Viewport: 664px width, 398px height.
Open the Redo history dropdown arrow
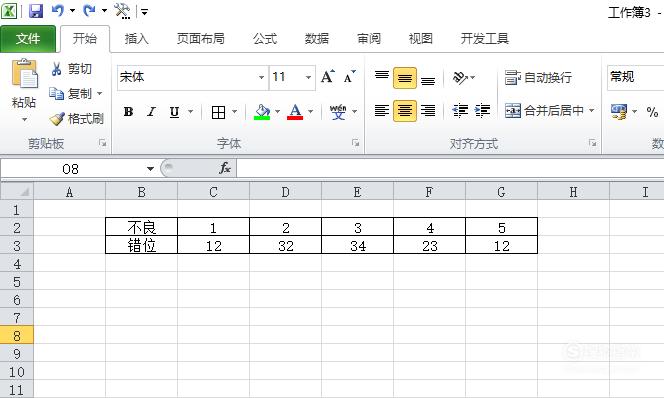point(104,11)
